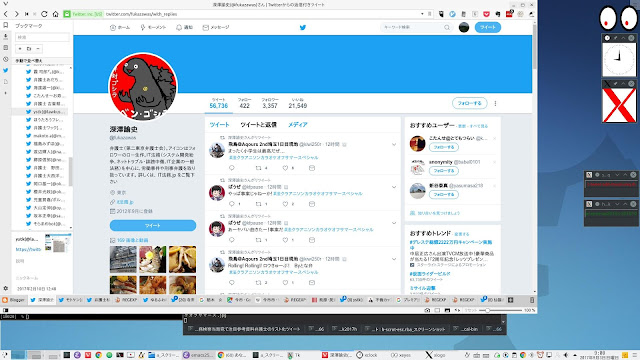Image resolution: width=640 pixels, height=360 pixels.
Task: Open more options dots beside follow button
Action: coord(495,103)
